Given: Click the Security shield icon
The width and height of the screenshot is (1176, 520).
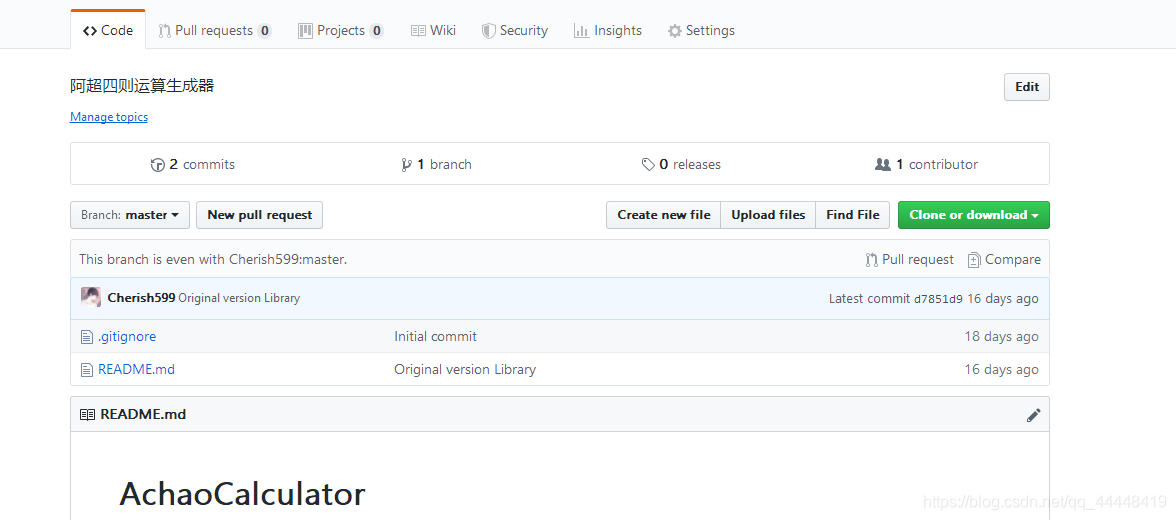Looking at the screenshot, I should tap(488, 31).
